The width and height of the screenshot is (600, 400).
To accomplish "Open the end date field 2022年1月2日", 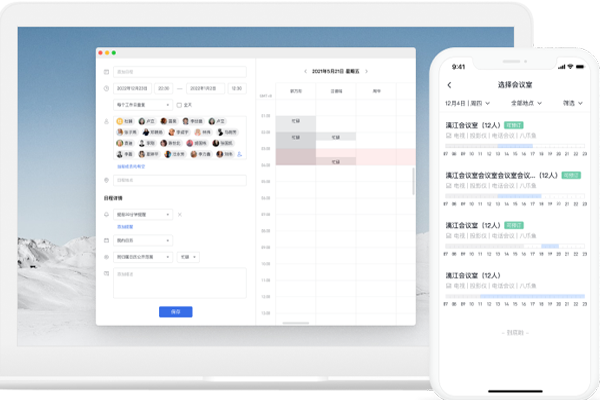I will [205, 88].
